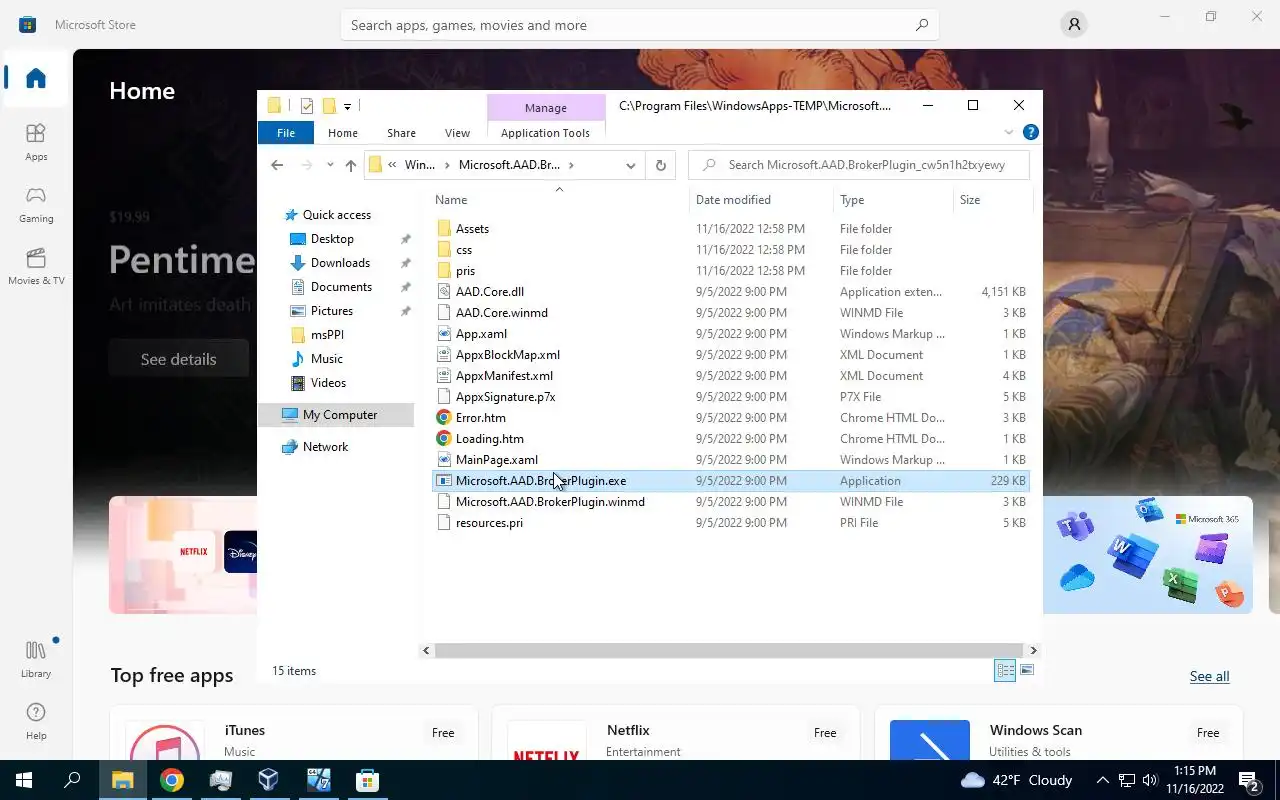Image resolution: width=1280 pixels, height=800 pixels.
Task: Select Network in navigation pane
Action: (x=325, y=447)
